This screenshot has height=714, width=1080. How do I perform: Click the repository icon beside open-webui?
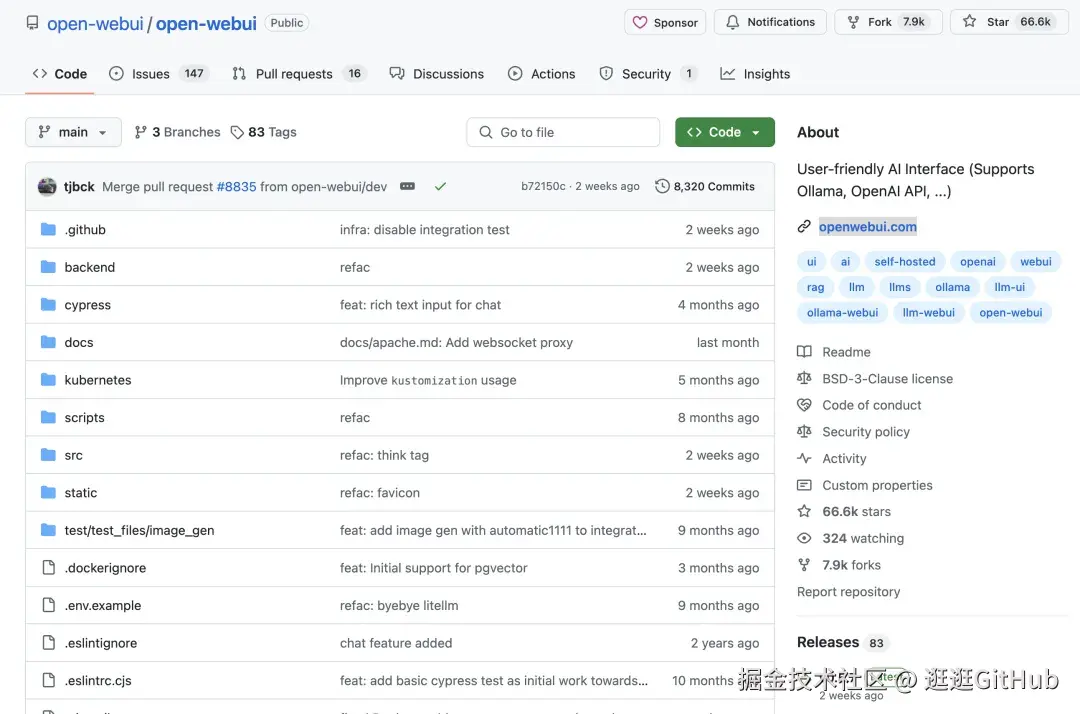33,22
